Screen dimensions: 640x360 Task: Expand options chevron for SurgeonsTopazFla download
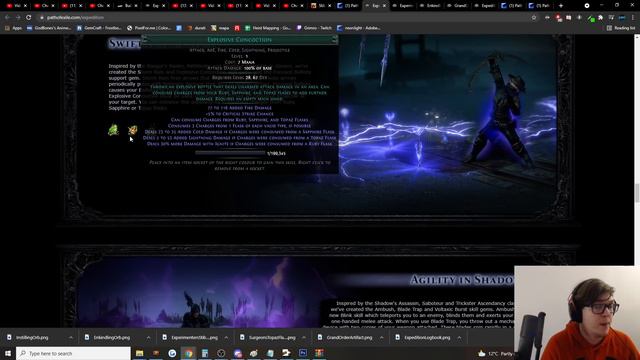(304, 338)
